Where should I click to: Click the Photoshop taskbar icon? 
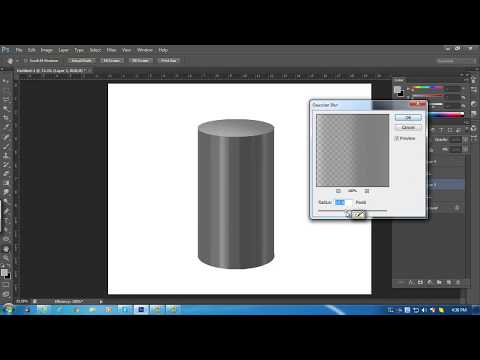[x=141, y=310]
